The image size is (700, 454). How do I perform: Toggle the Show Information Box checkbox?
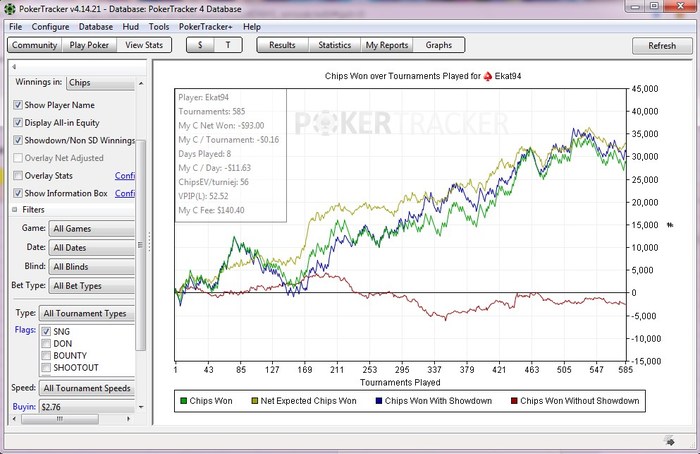pyautogui.click(x=18, y=193)
